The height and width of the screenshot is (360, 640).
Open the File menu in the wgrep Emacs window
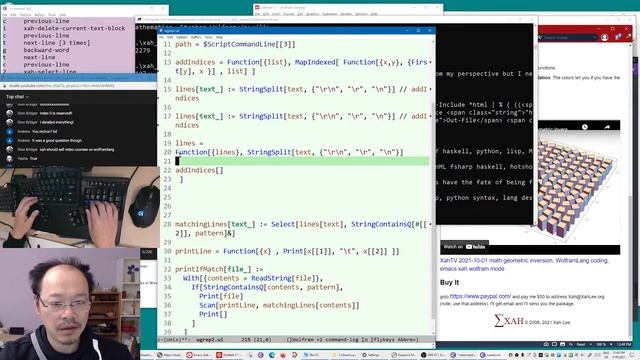tap(161, 37)
